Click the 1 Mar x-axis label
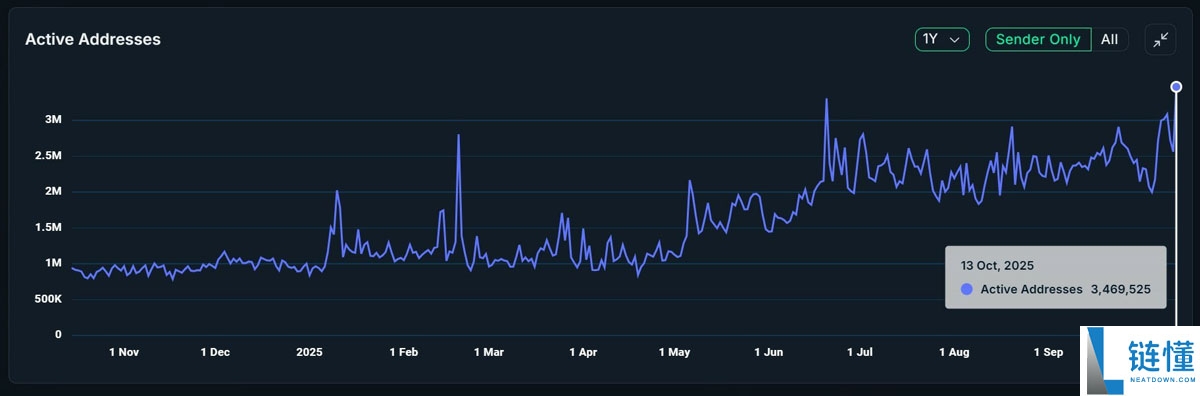The width and height of the screenshot is (1200, 396). (490, 352)
